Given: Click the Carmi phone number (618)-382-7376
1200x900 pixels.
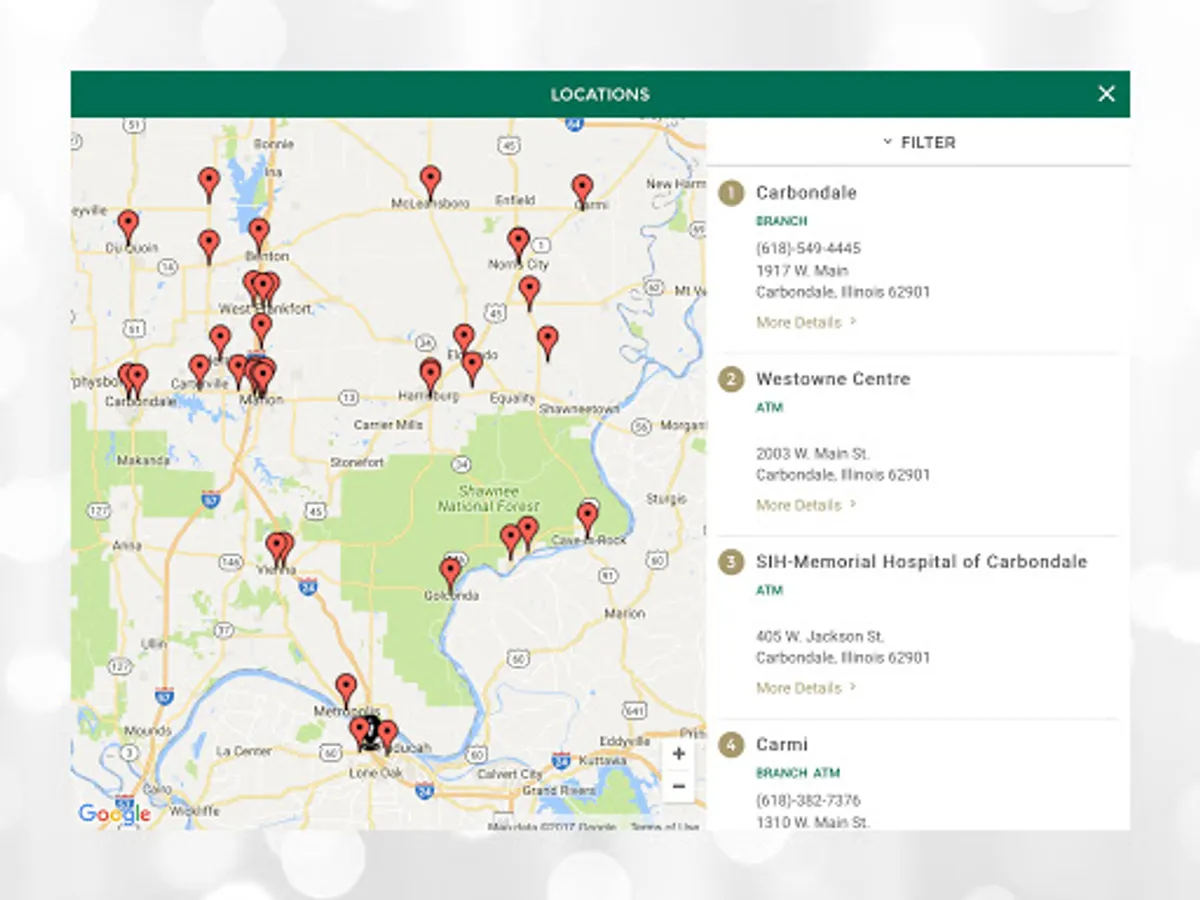Looking at the screenshot, I should click(x=808, y=801).
